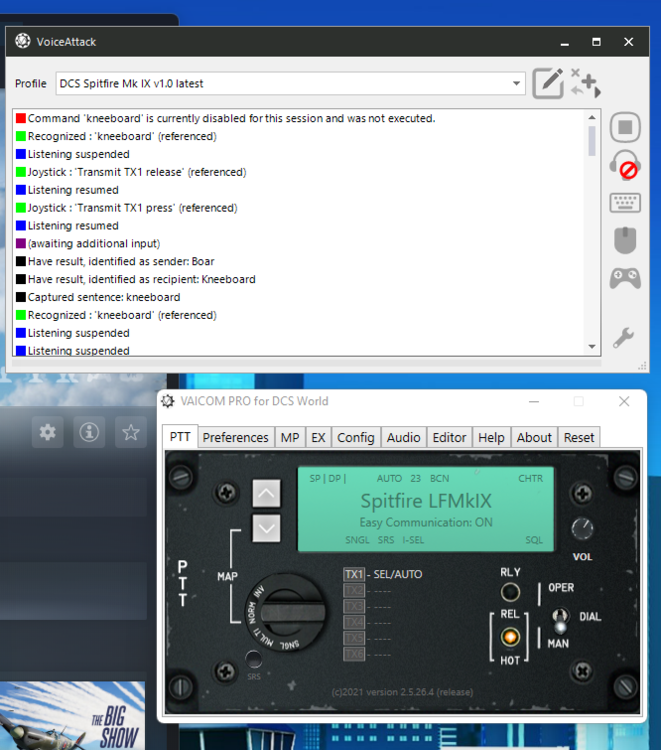Open the About tab

tap(534, 438)
